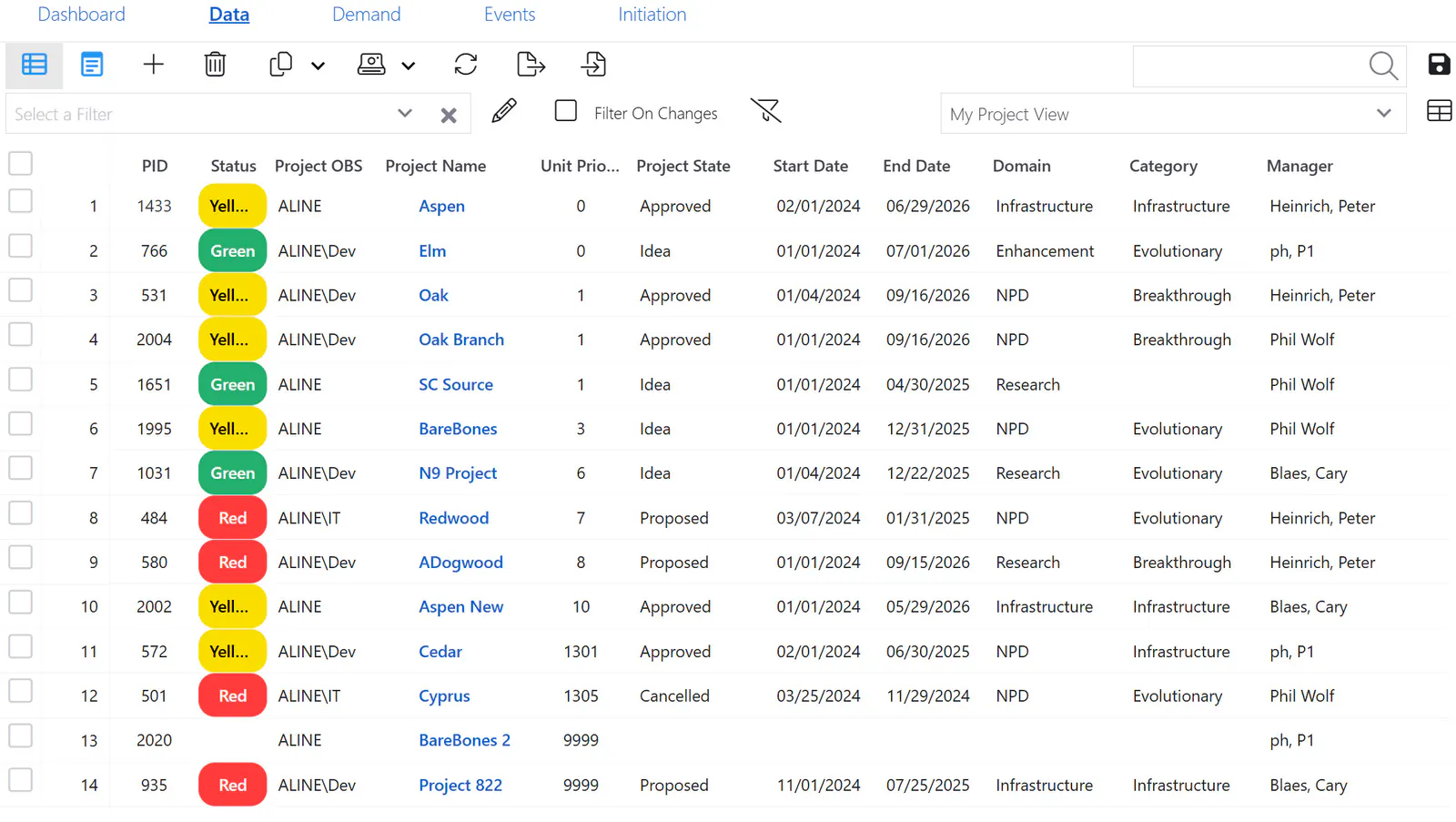Open the Elm project link
The image size is (1456, 822).
432,251
